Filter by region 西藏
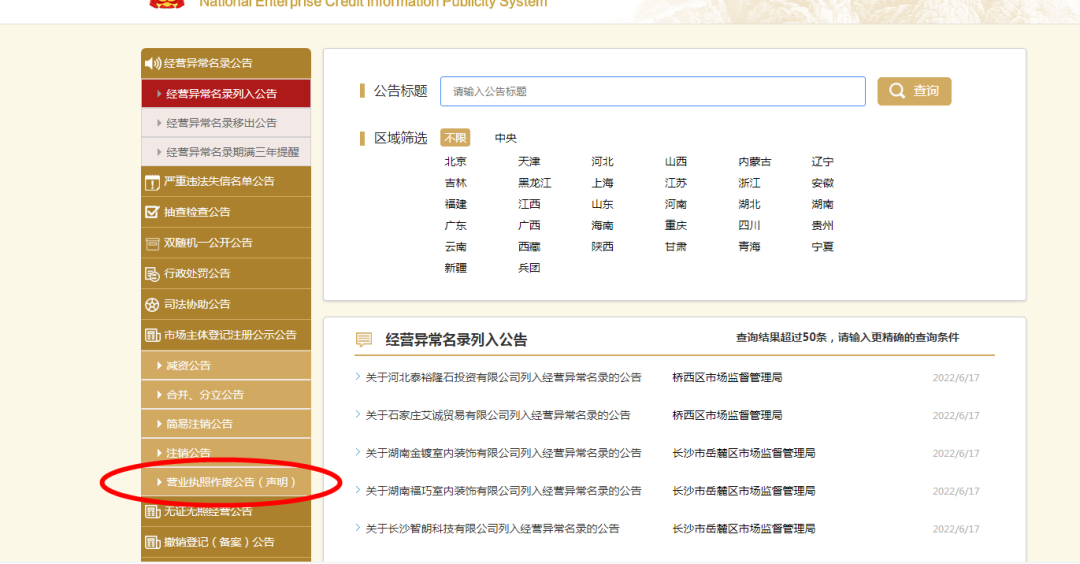 point(529,247)
